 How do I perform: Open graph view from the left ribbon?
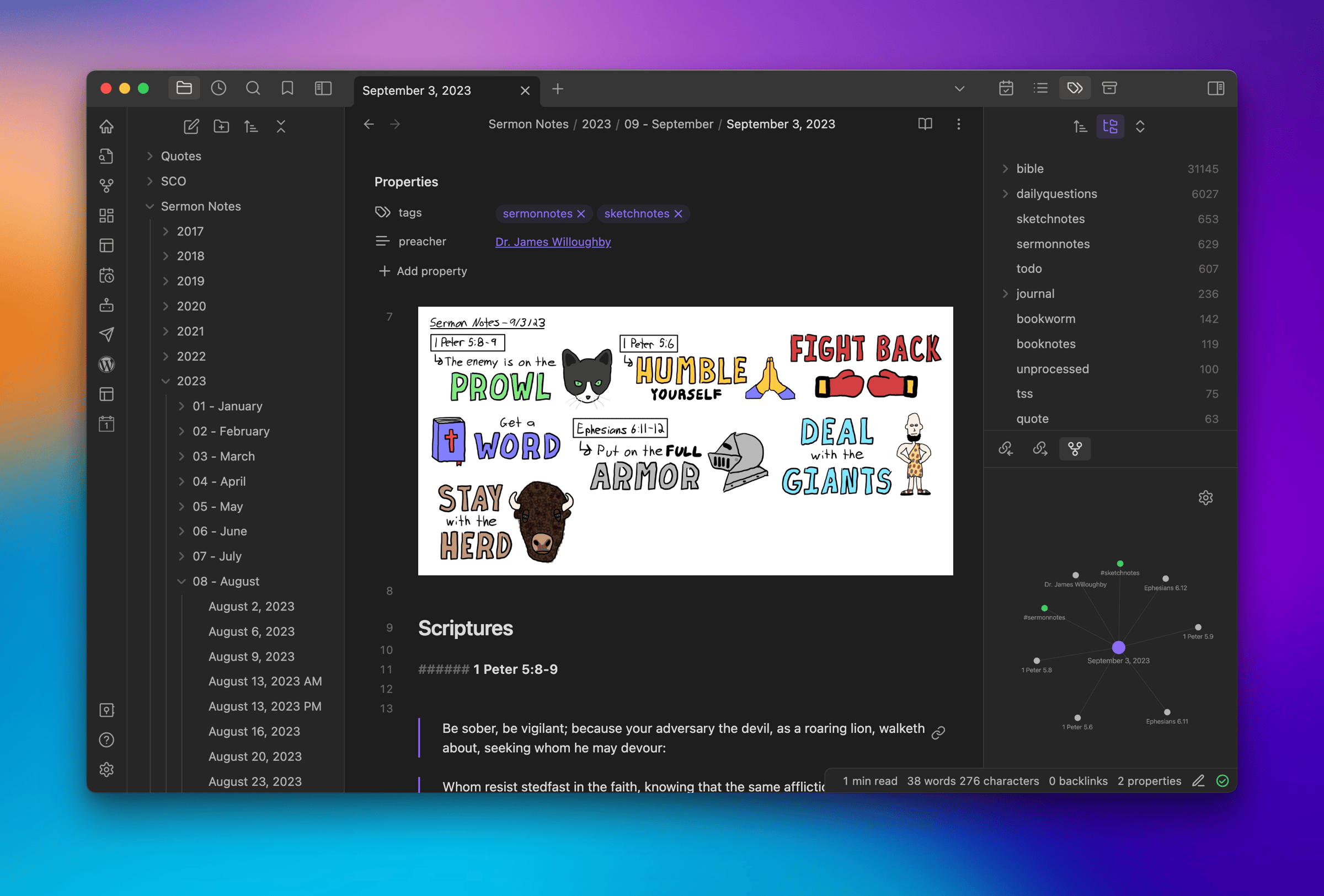tap(106, 186)
